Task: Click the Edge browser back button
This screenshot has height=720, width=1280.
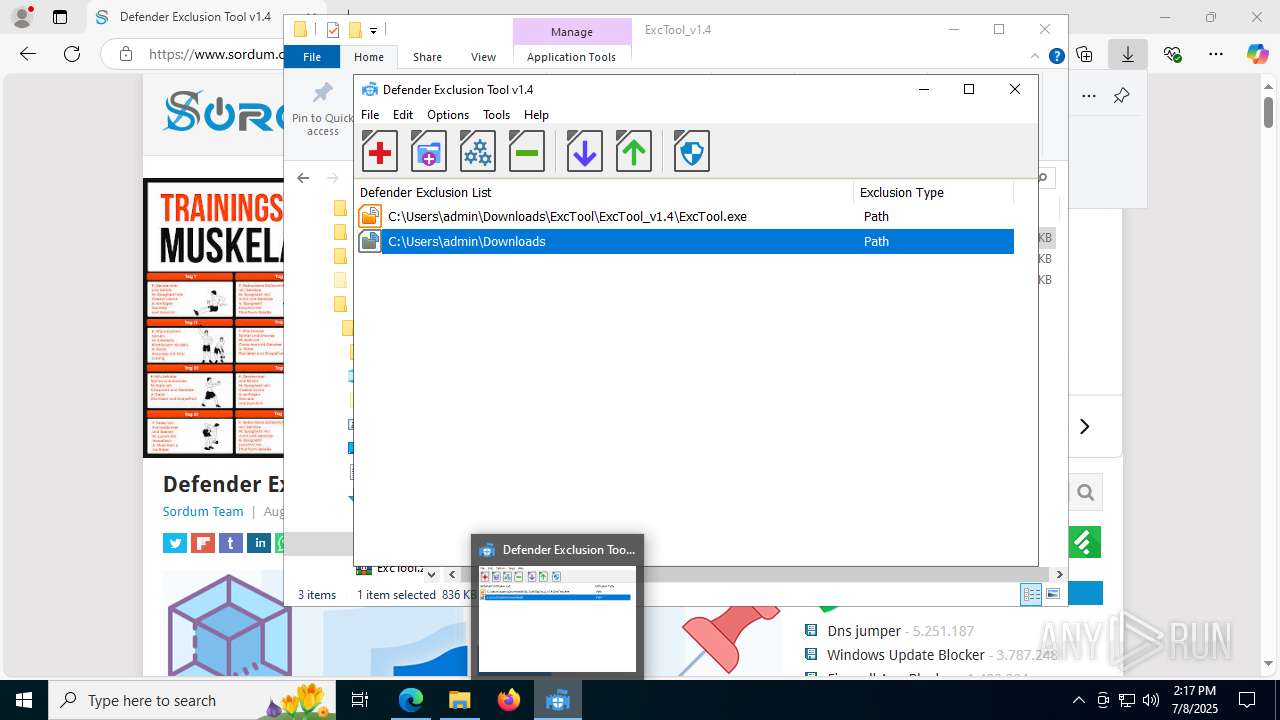Action: pos(28,54)
